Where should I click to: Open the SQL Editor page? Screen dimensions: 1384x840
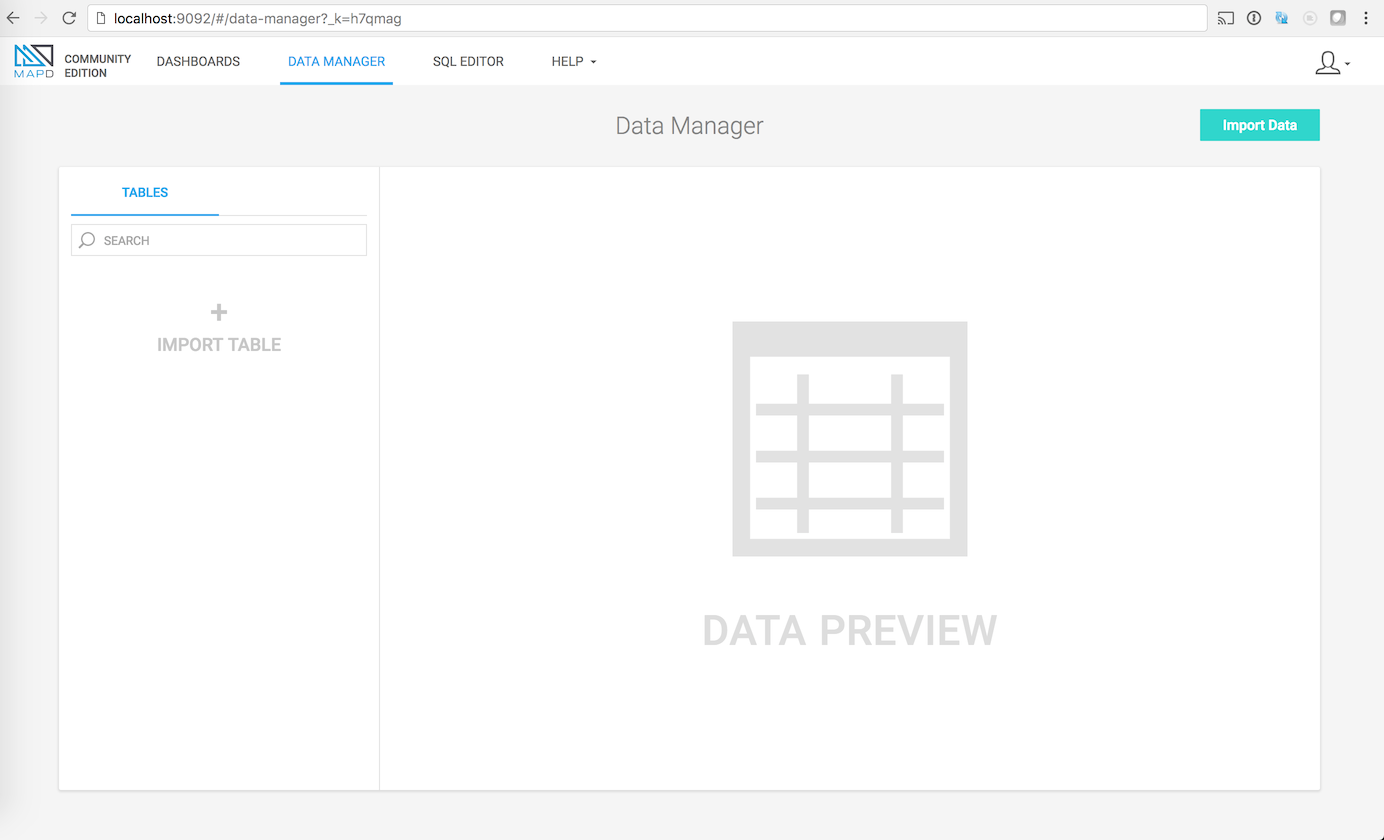468,62
